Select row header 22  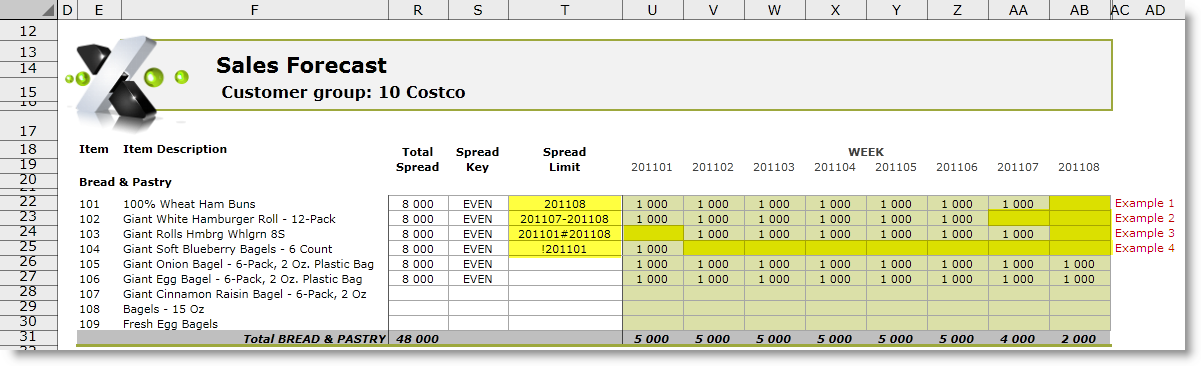pos(28,203)
